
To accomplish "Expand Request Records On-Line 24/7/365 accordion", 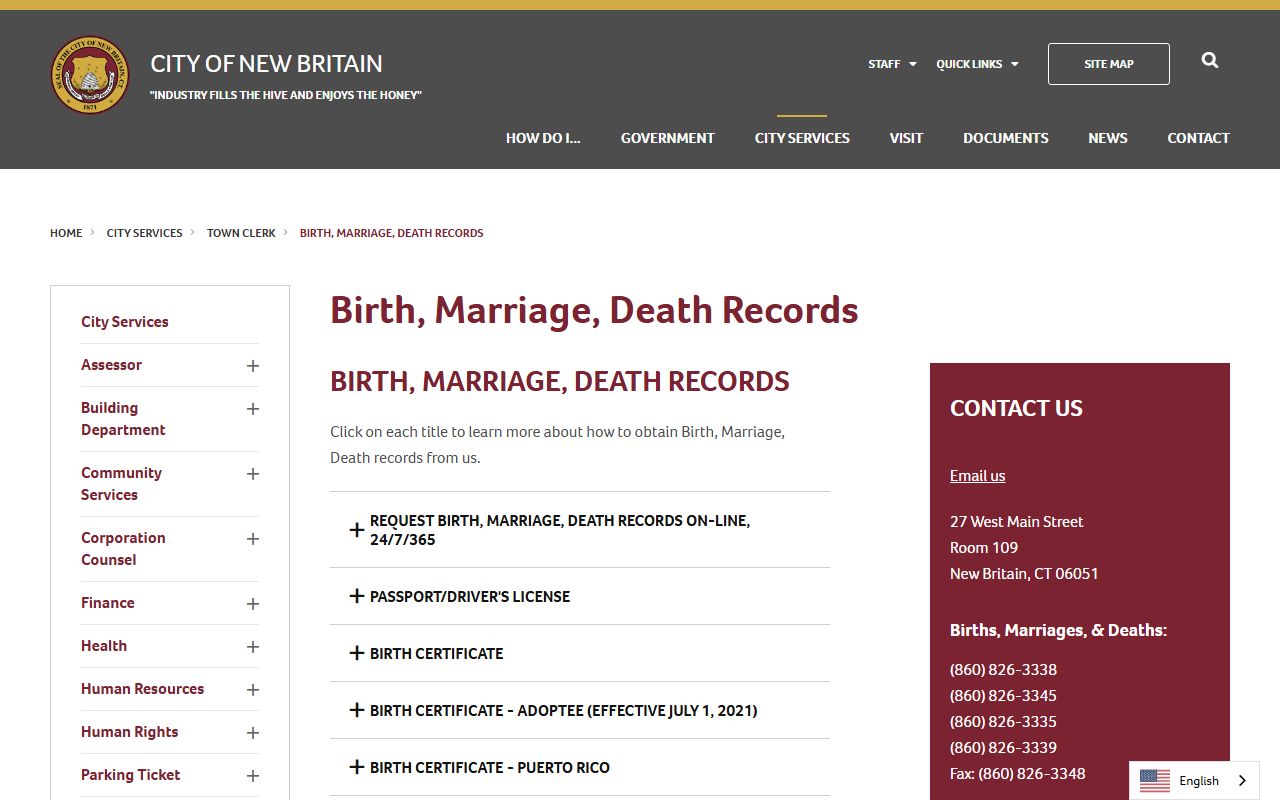I will 580,530.
